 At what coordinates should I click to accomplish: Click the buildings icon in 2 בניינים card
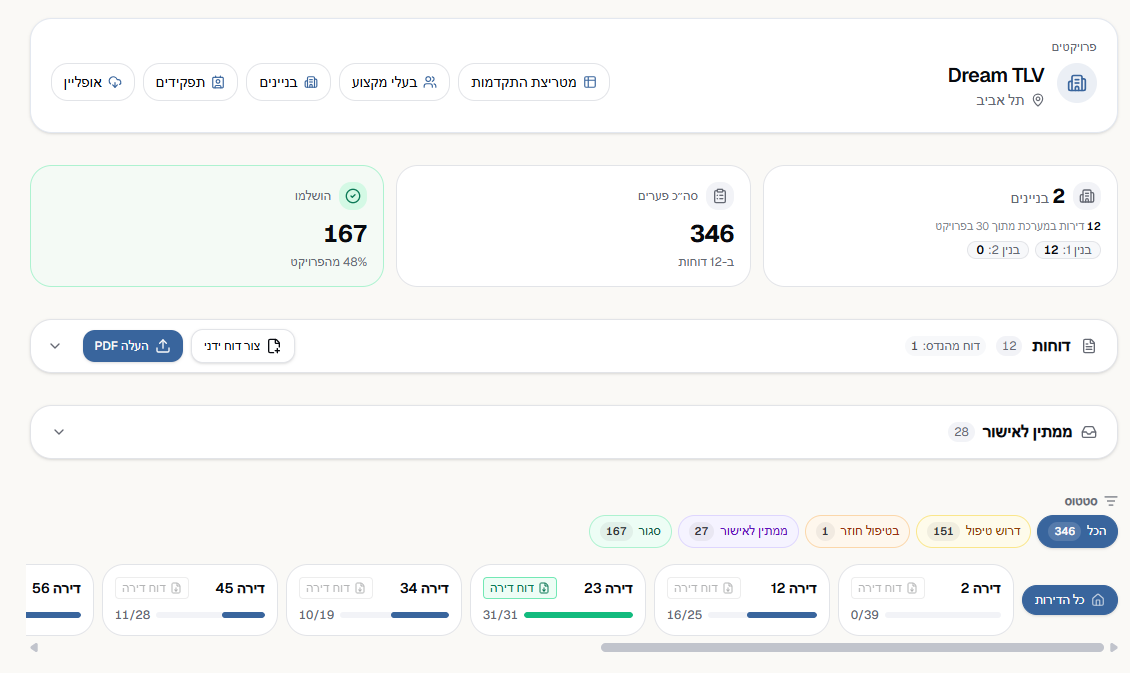point(1087,196)
